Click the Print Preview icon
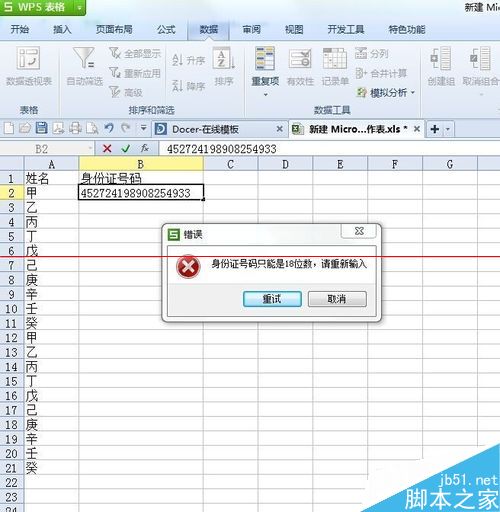Screen dimensions: 500x512 pos(92,129)
